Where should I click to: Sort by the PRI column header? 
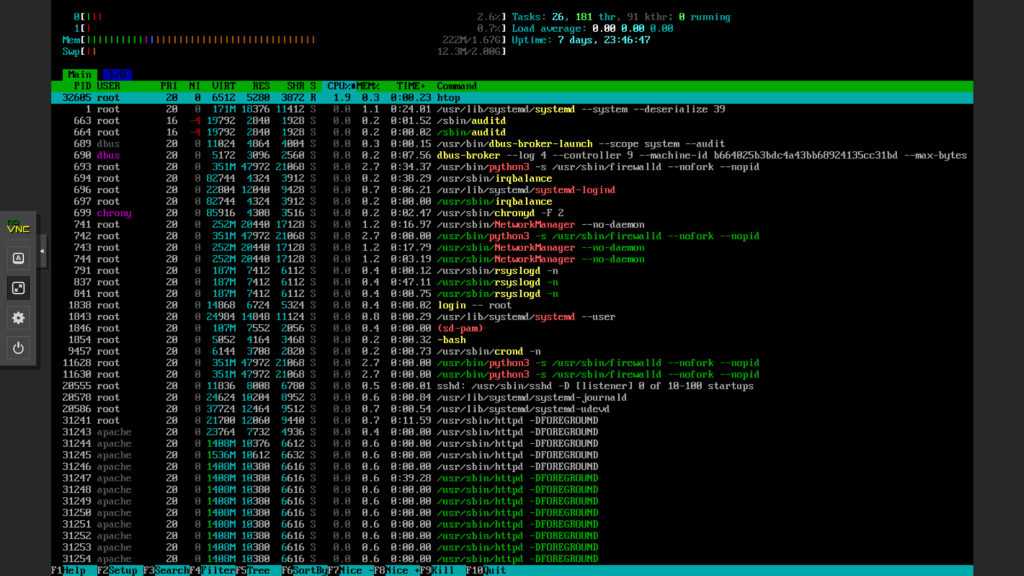[x=168, y=86]
